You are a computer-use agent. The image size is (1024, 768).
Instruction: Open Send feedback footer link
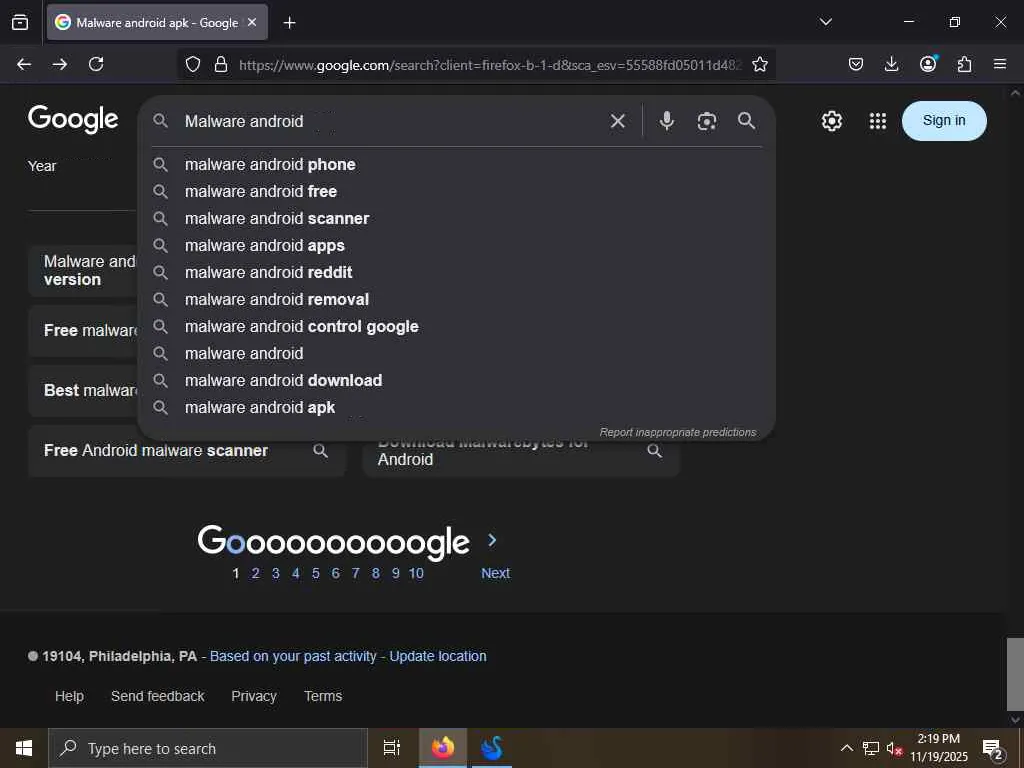pyautogui.click(x=157, y=696)
